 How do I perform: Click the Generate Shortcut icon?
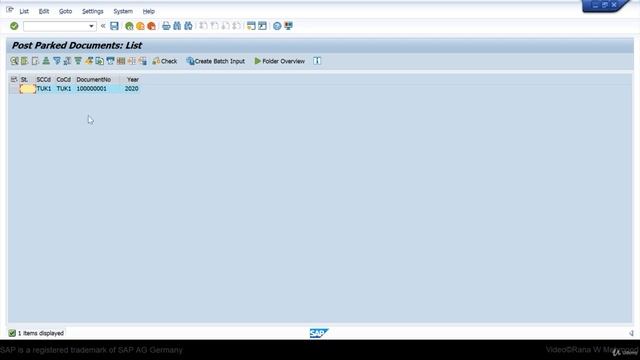click(x=262, y=26)
